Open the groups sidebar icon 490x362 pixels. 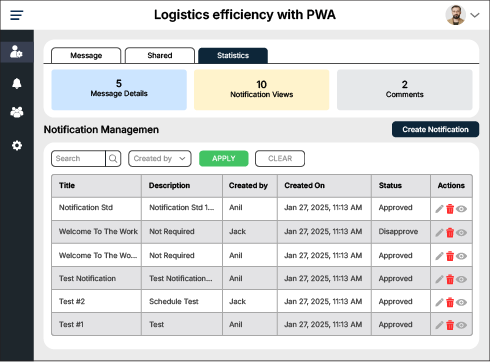click(x=17, y=113)
